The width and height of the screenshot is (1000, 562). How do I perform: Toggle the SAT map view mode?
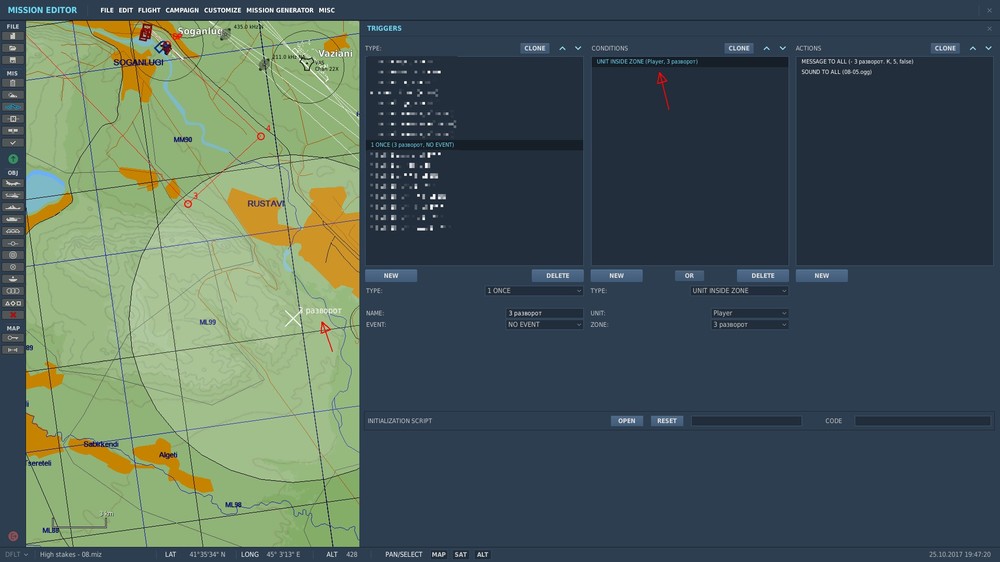pyautogui.click(x=461, y=554)
